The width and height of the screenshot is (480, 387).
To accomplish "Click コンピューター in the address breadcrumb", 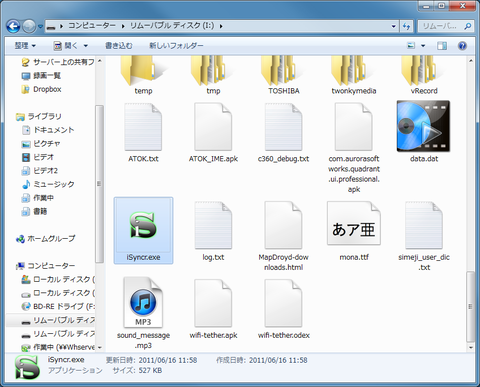I will pyautogui.click(x=92, y=26).
